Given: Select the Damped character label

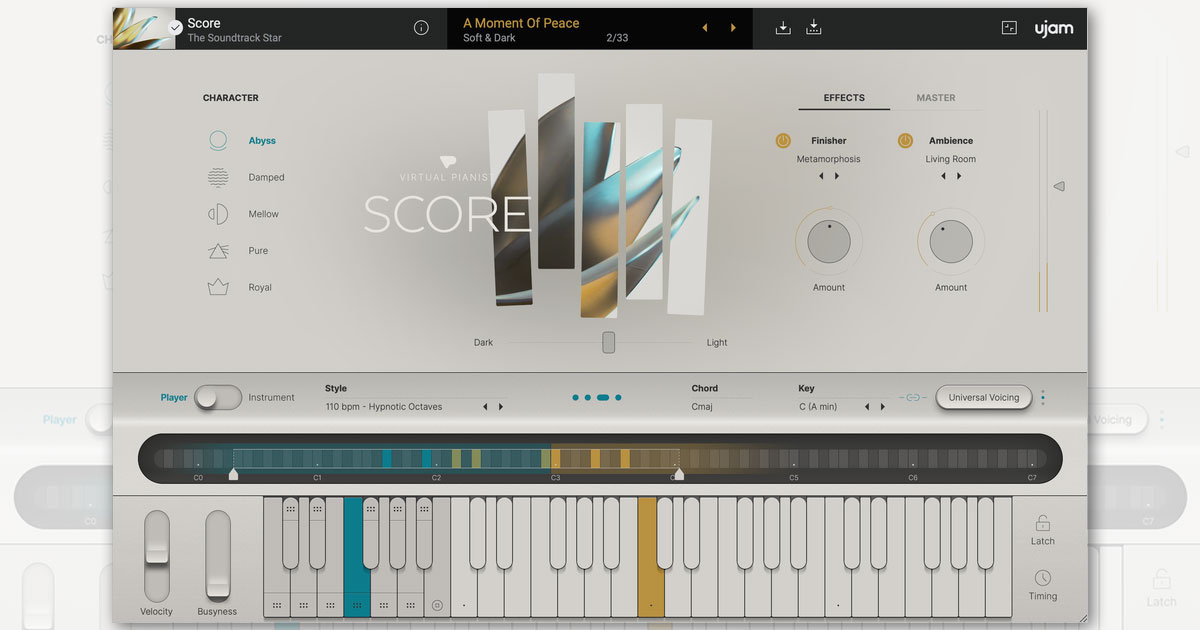Looking at the screenshot, I should pos(266,178).
